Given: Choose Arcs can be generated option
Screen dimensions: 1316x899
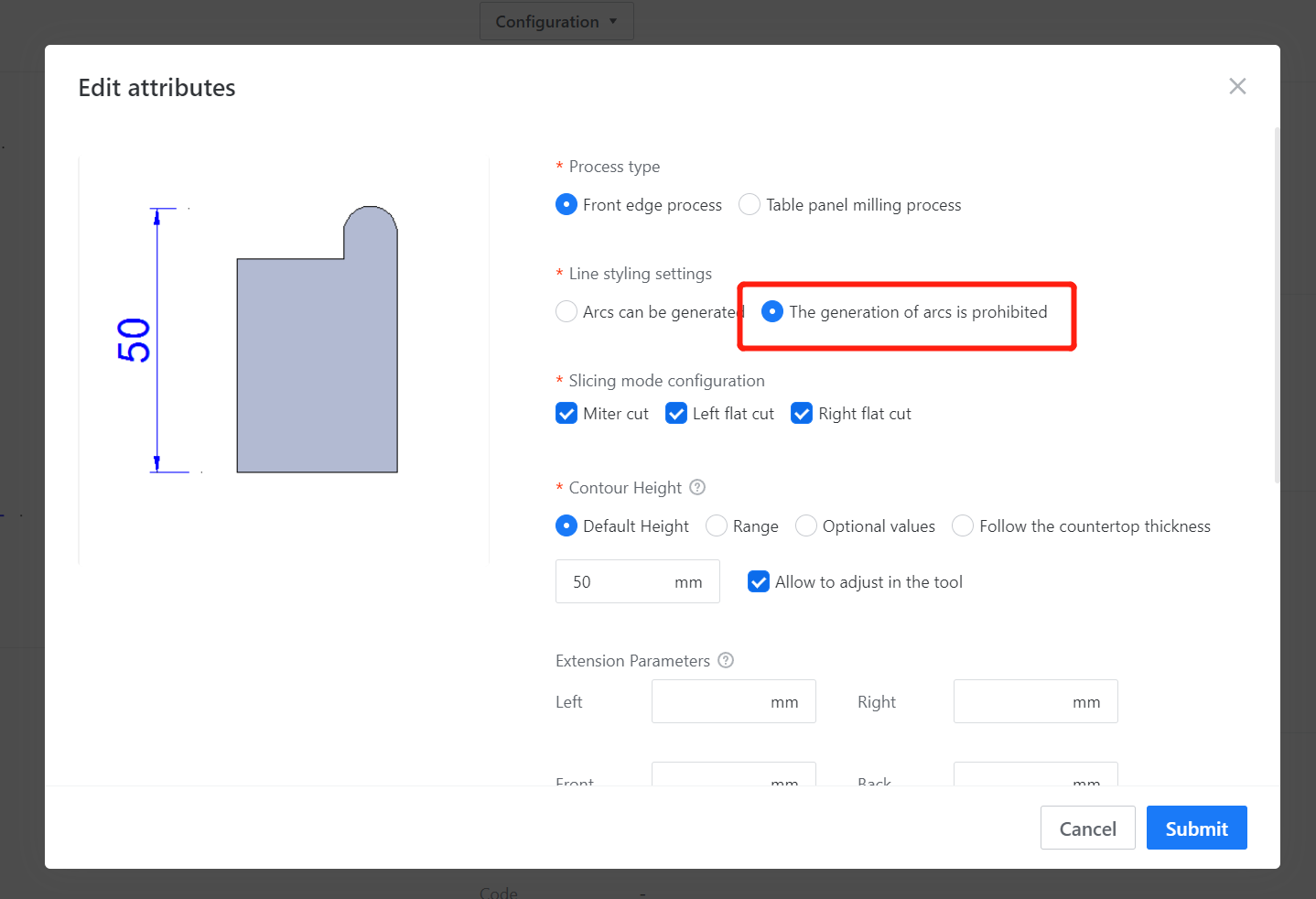Looking at the screenshot, I should 566,311.
